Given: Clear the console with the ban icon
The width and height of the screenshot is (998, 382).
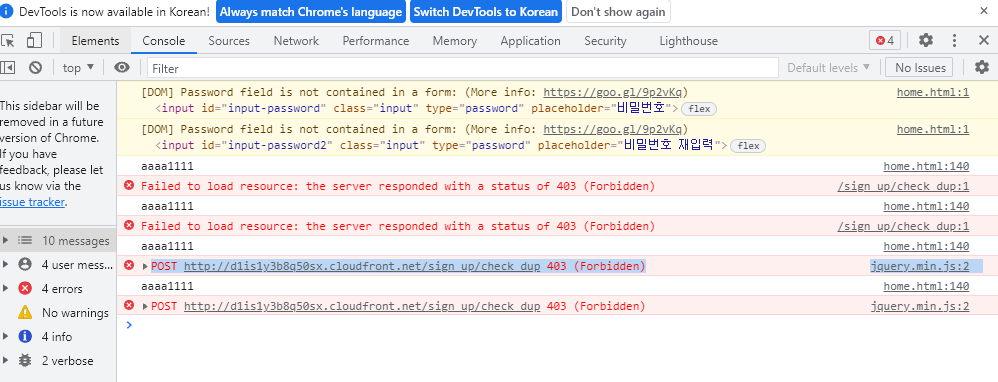Looking at the screenshot, I should (36, 67).
